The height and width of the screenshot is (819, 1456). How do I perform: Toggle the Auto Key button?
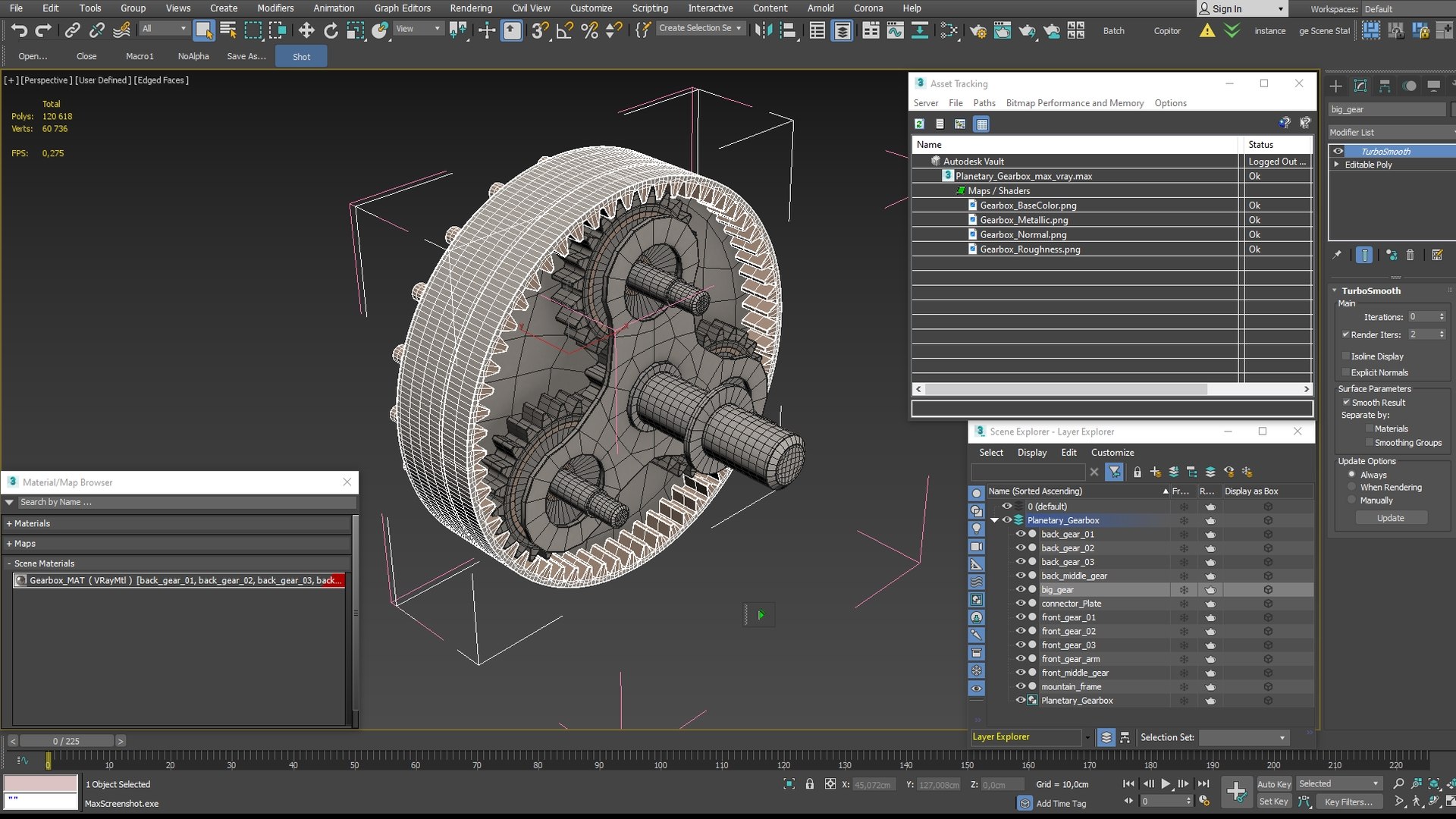pyautogui.click(x=1274, y=785)
